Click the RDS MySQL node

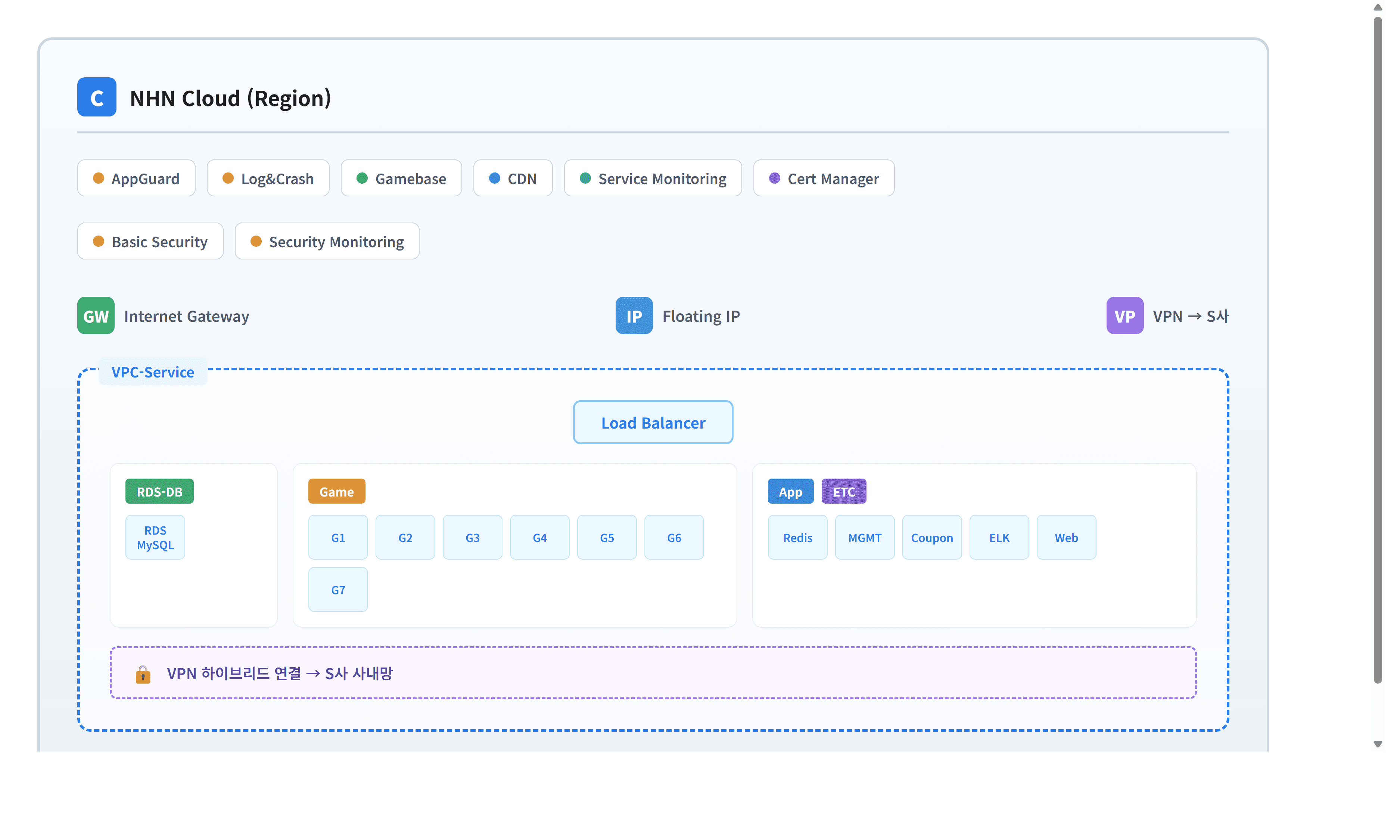[155, 538]
